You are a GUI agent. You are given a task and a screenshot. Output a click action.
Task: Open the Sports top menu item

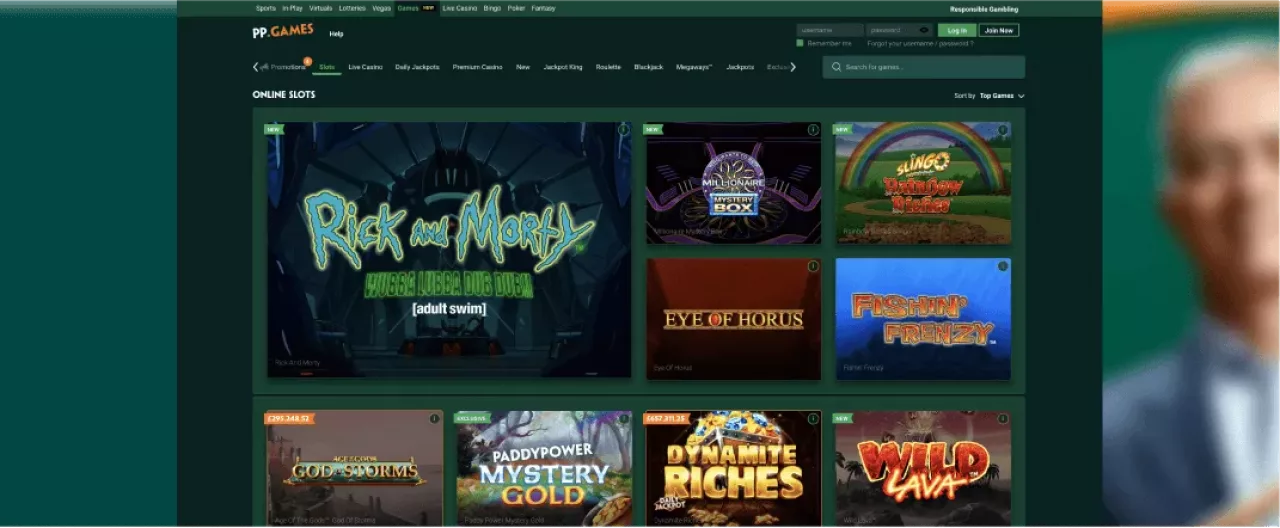(x=265, y=8)
